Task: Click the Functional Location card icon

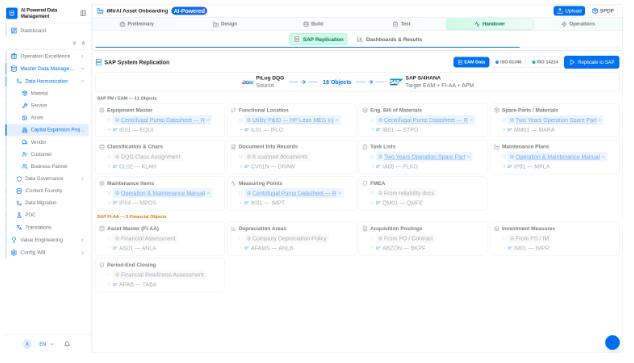Action: click(233, 110)
